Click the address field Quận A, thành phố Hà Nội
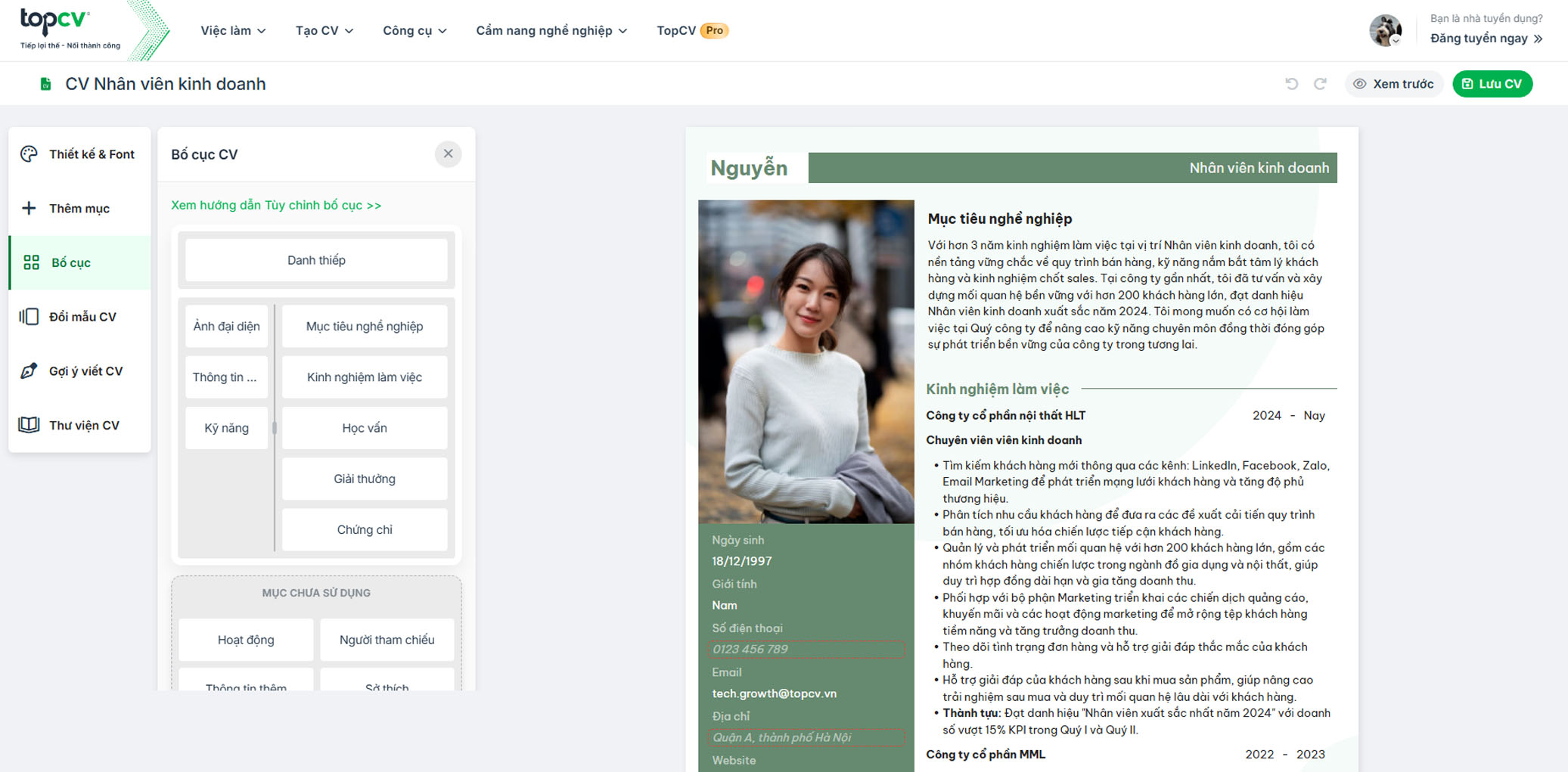The height and width of the screenshot is (772, 1568). pyautogui.click(x=806, y=737)
